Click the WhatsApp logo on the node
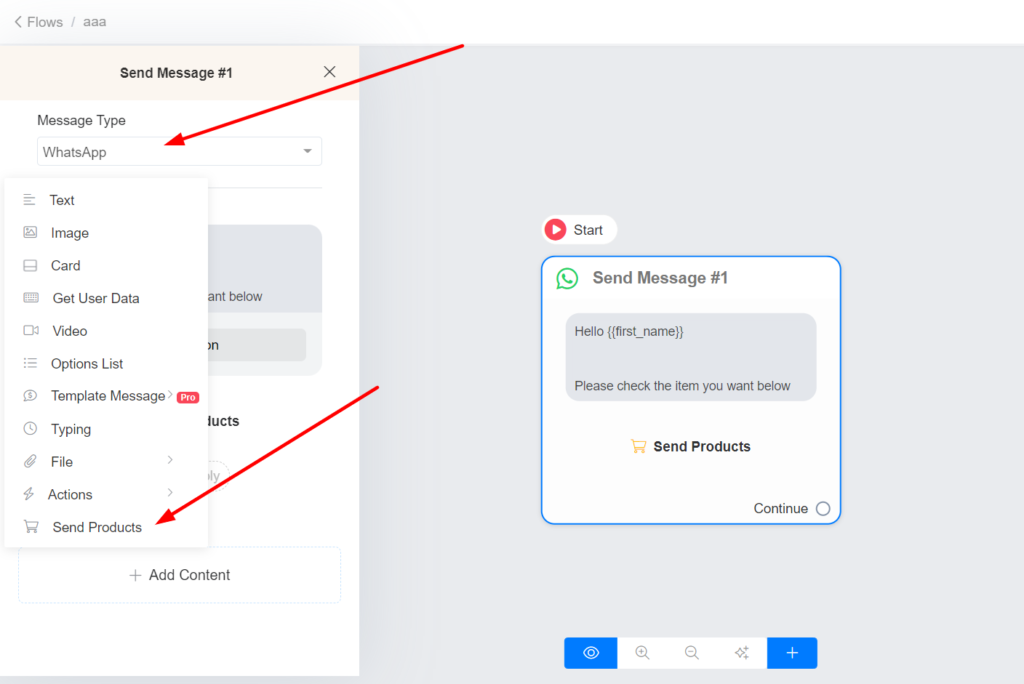The width and height of the screenshot is (1024, 684). coord(567,278)
